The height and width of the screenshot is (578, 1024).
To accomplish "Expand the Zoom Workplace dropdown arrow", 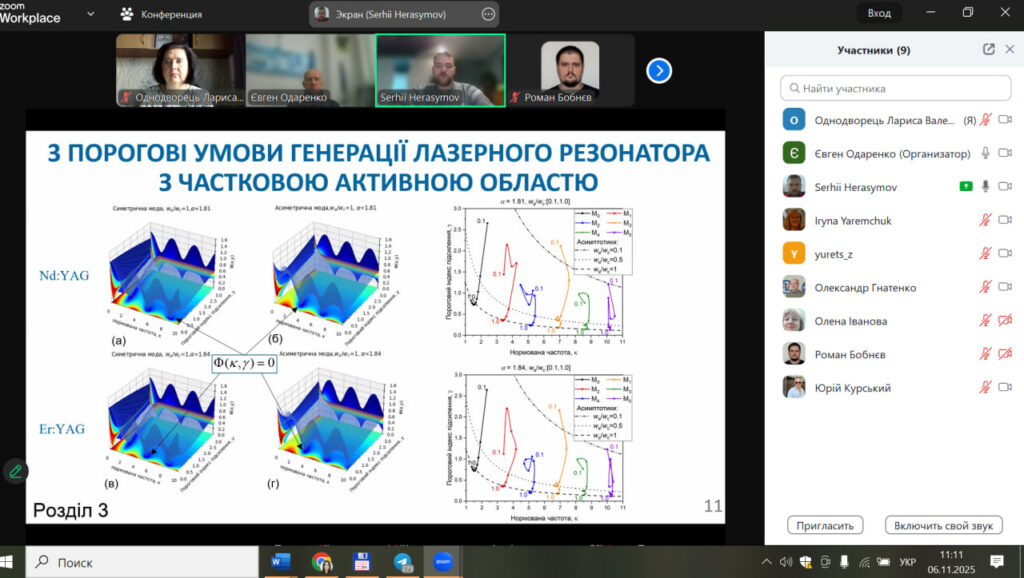I will pyautogui.click(x=91, y=14).
